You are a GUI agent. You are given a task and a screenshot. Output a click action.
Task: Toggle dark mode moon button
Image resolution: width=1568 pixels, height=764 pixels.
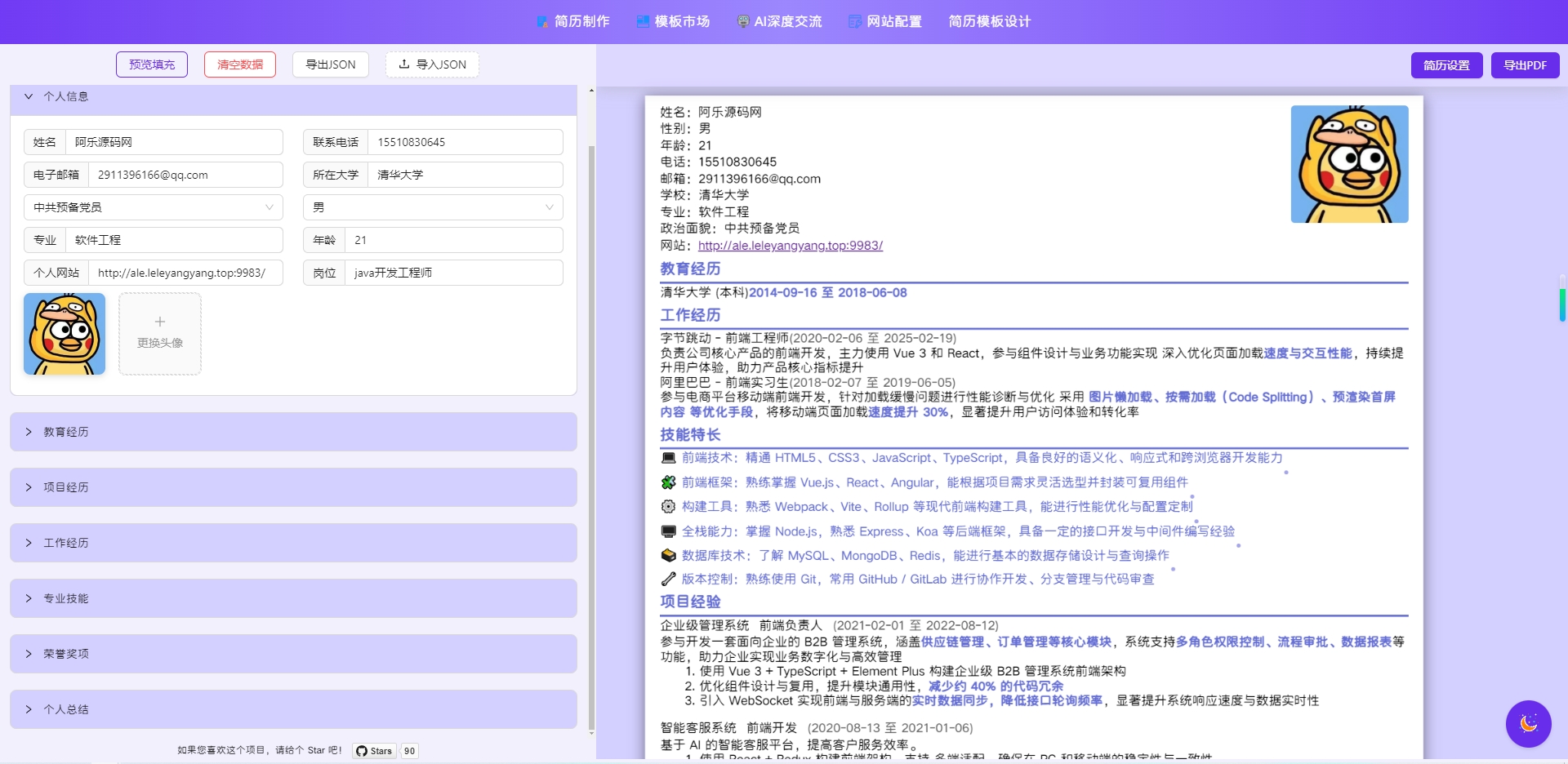(1528, 723)
